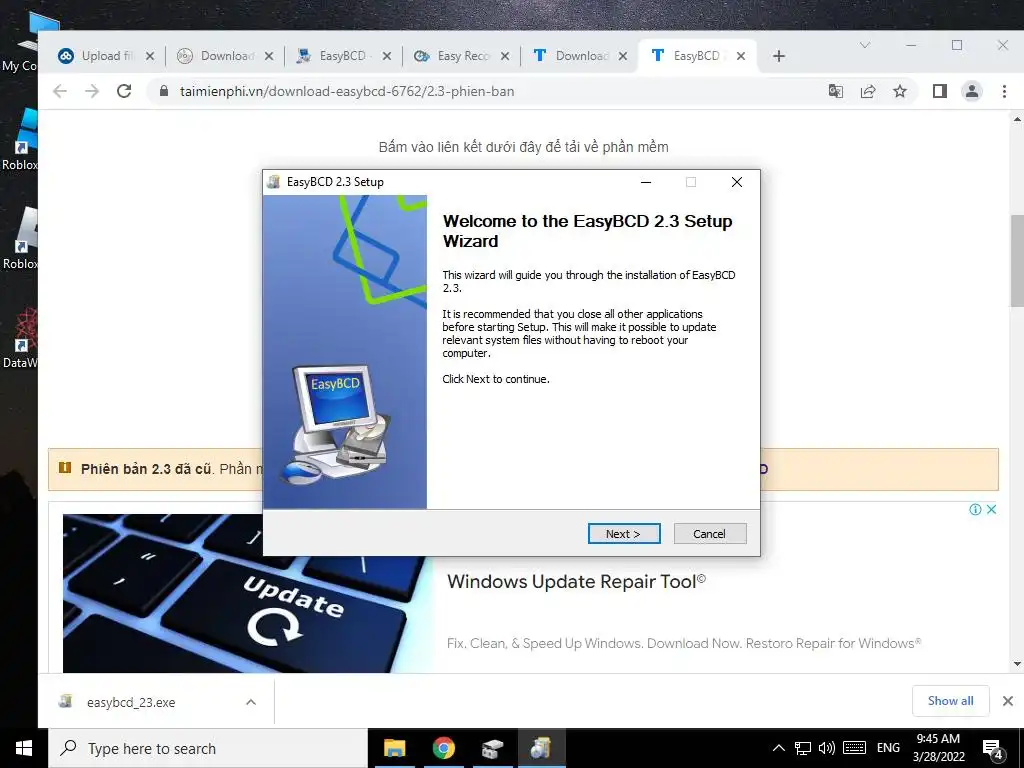Show hidden system tray icons
1024x768 pixels.
pyautogui.click(x=778, y=748)
